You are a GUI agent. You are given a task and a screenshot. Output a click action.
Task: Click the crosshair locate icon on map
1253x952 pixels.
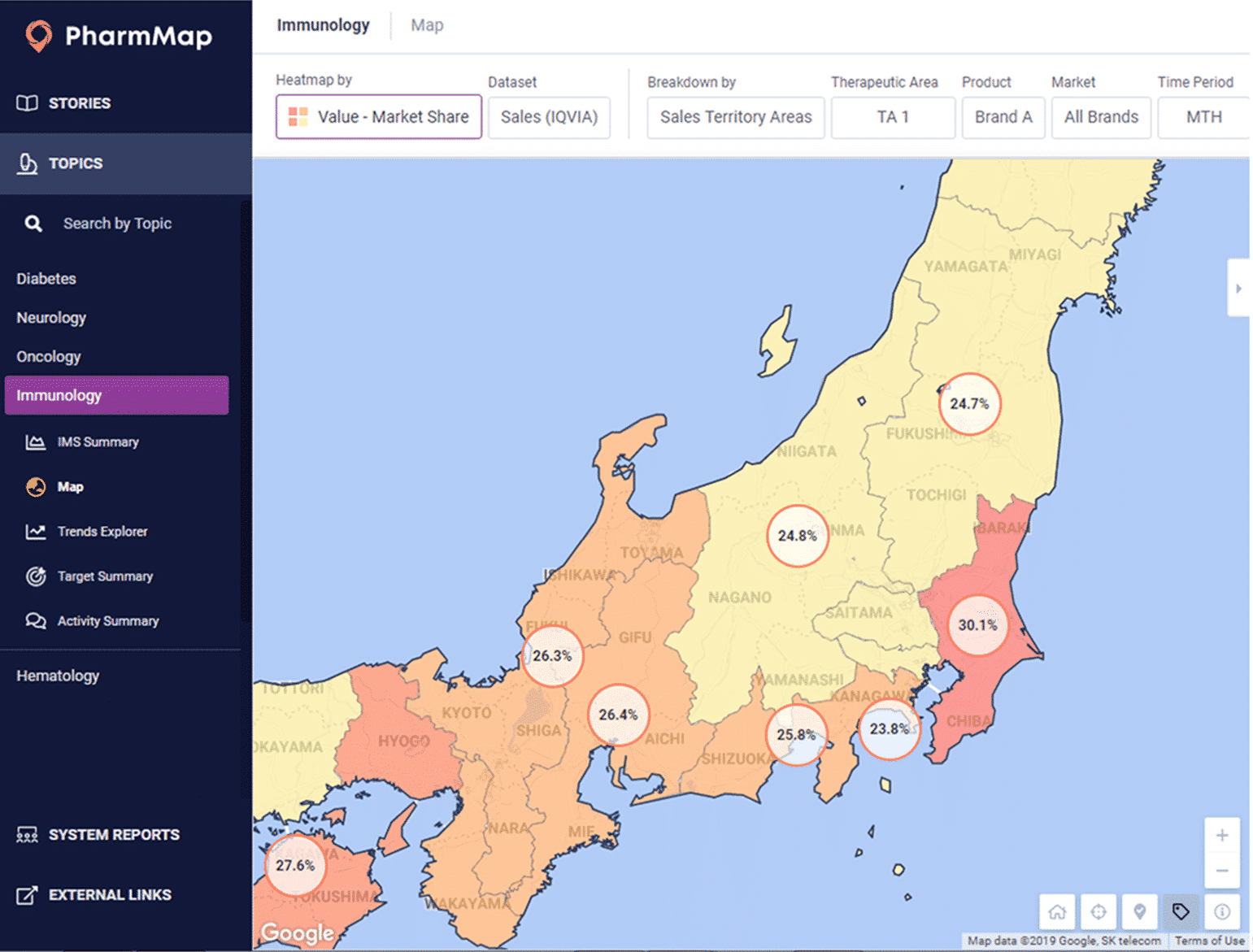pyautogui.click(x=1099, y=911)
